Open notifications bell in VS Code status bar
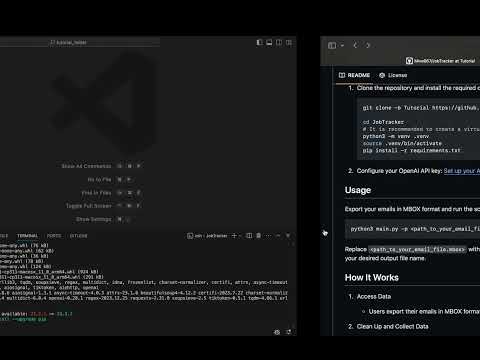Screen dimensions: 480x360 click(x=289, y=332)
